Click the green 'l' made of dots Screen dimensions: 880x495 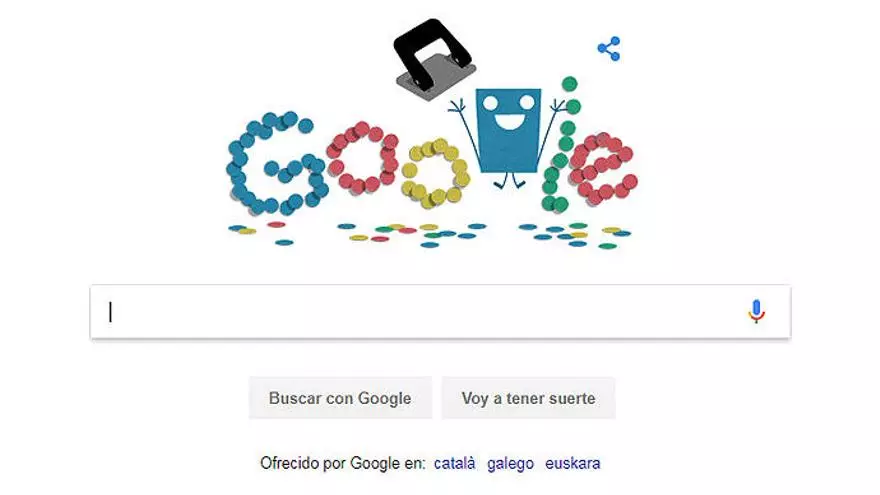point(560,144)
